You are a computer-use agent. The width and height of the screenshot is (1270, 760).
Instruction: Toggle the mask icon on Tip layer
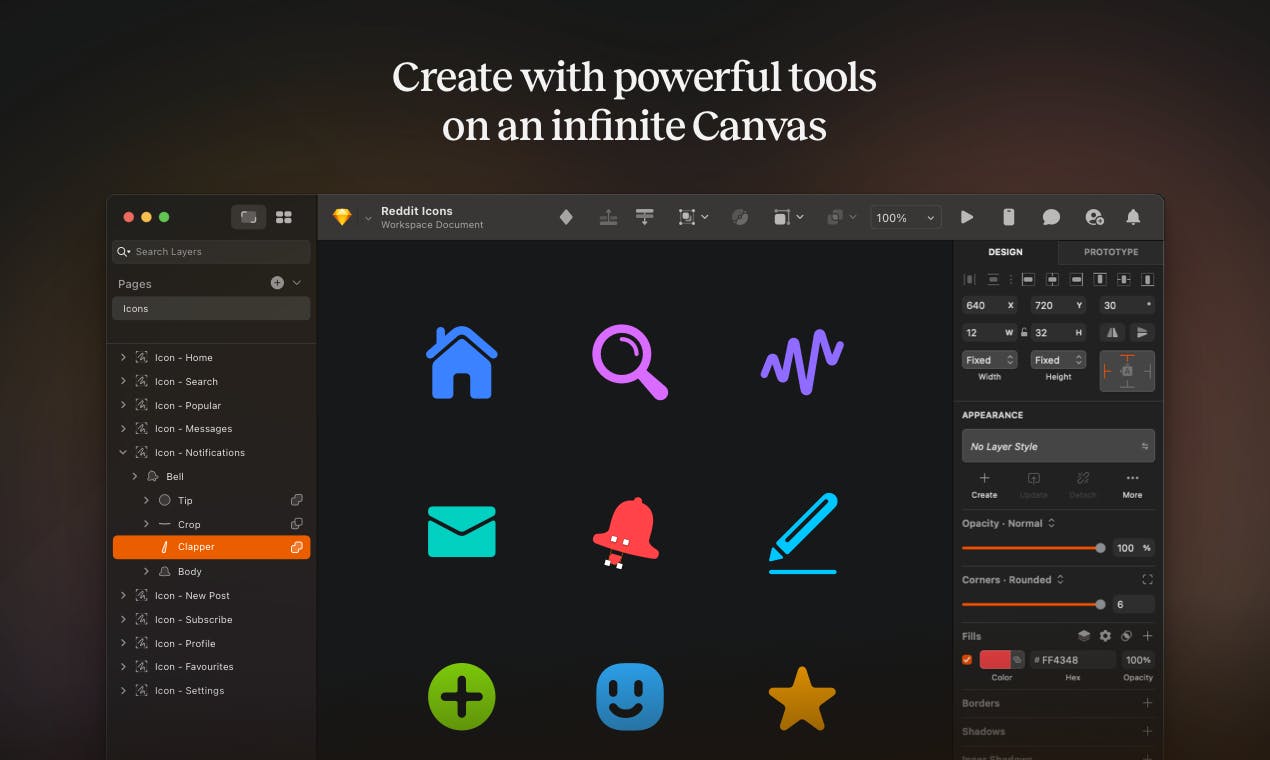[x=297, y=500]
